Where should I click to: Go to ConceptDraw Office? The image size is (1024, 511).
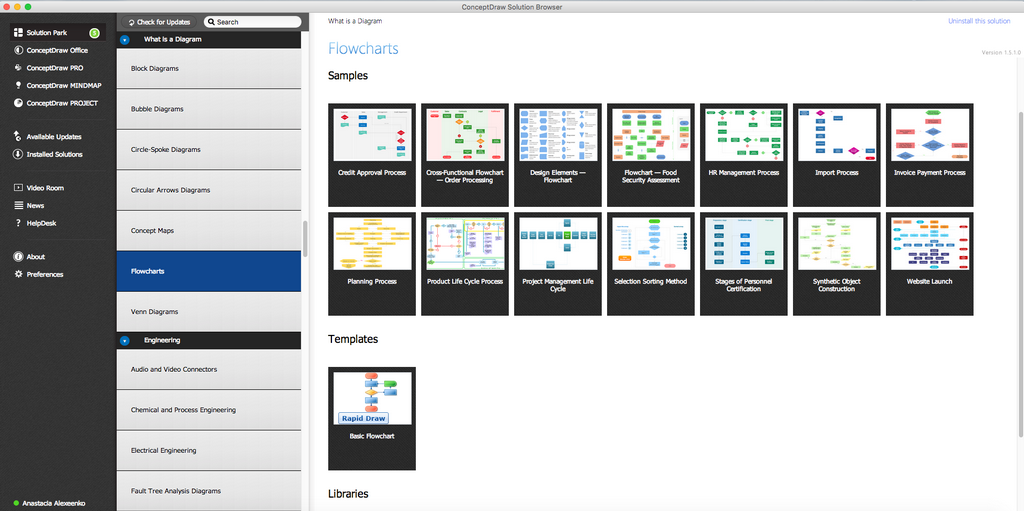point(57,50)
